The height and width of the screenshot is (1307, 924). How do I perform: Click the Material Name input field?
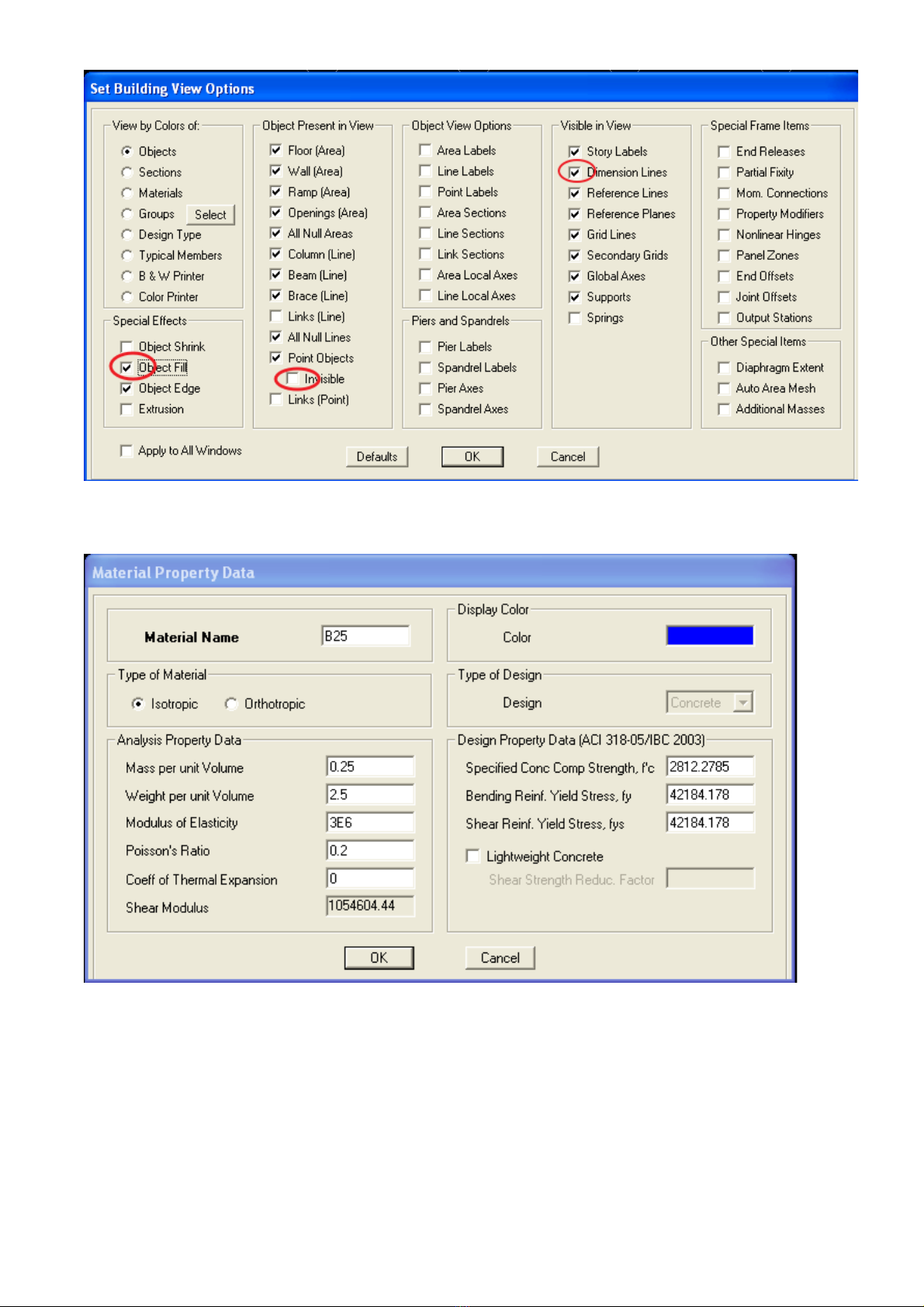(x=365, y=636)
